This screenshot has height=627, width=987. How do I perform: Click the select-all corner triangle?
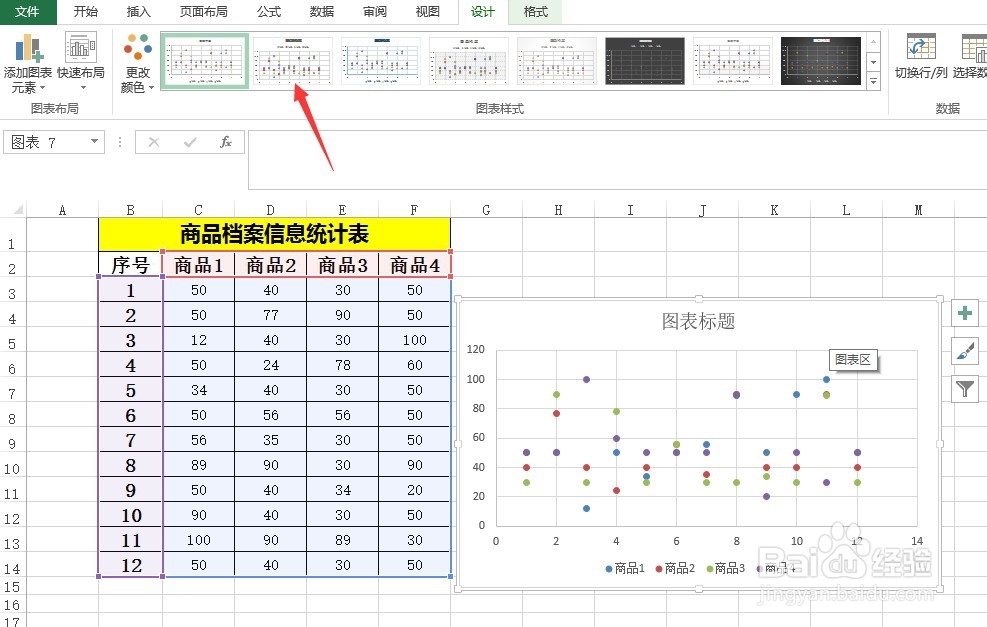coord(18,210)
